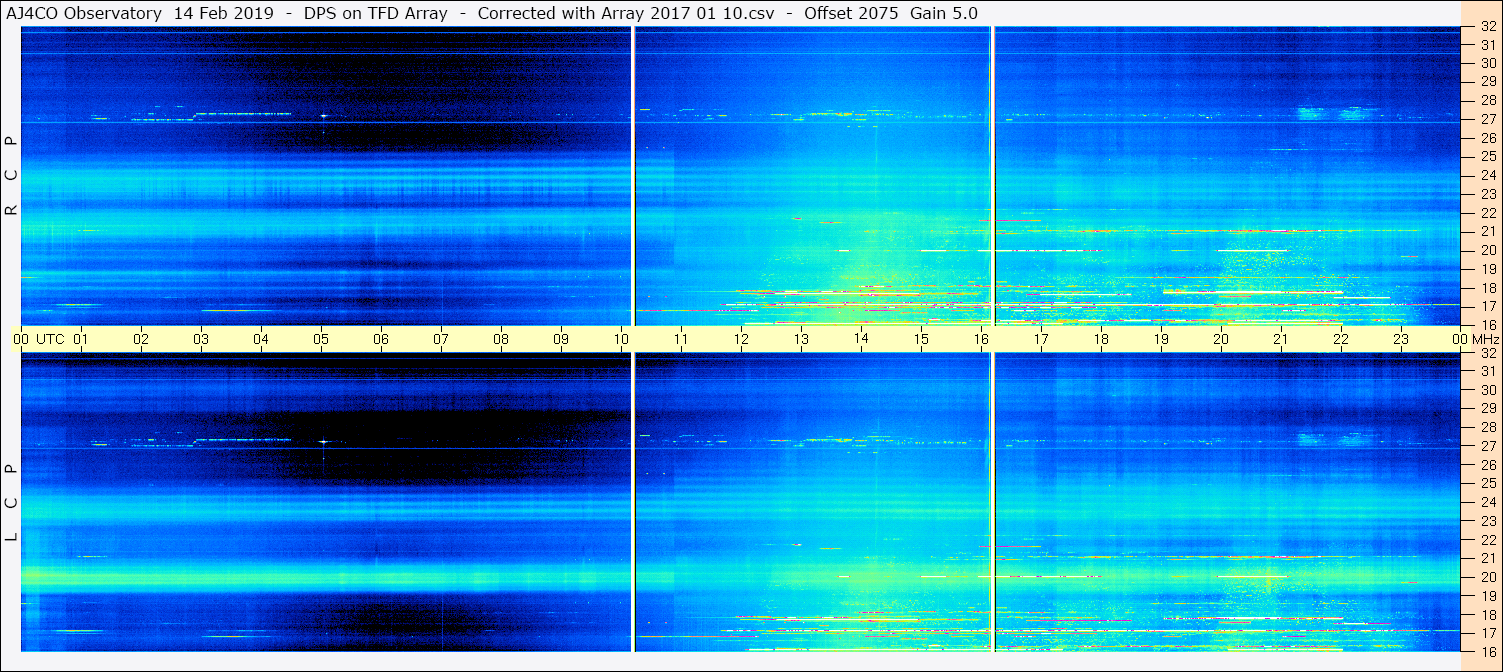Select 32 MHz label of LCP panel
1503x672 pixels.
pos(1488,353)
